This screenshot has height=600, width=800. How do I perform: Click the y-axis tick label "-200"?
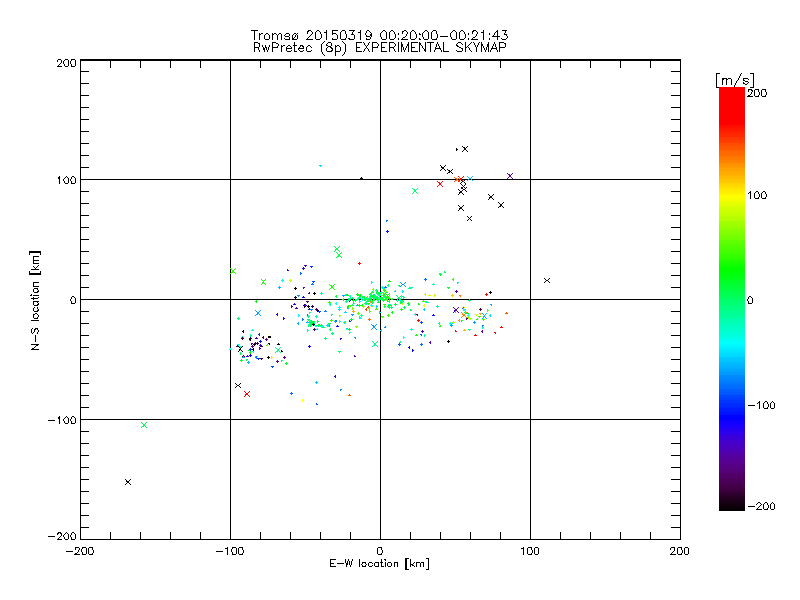pos(62,536)
